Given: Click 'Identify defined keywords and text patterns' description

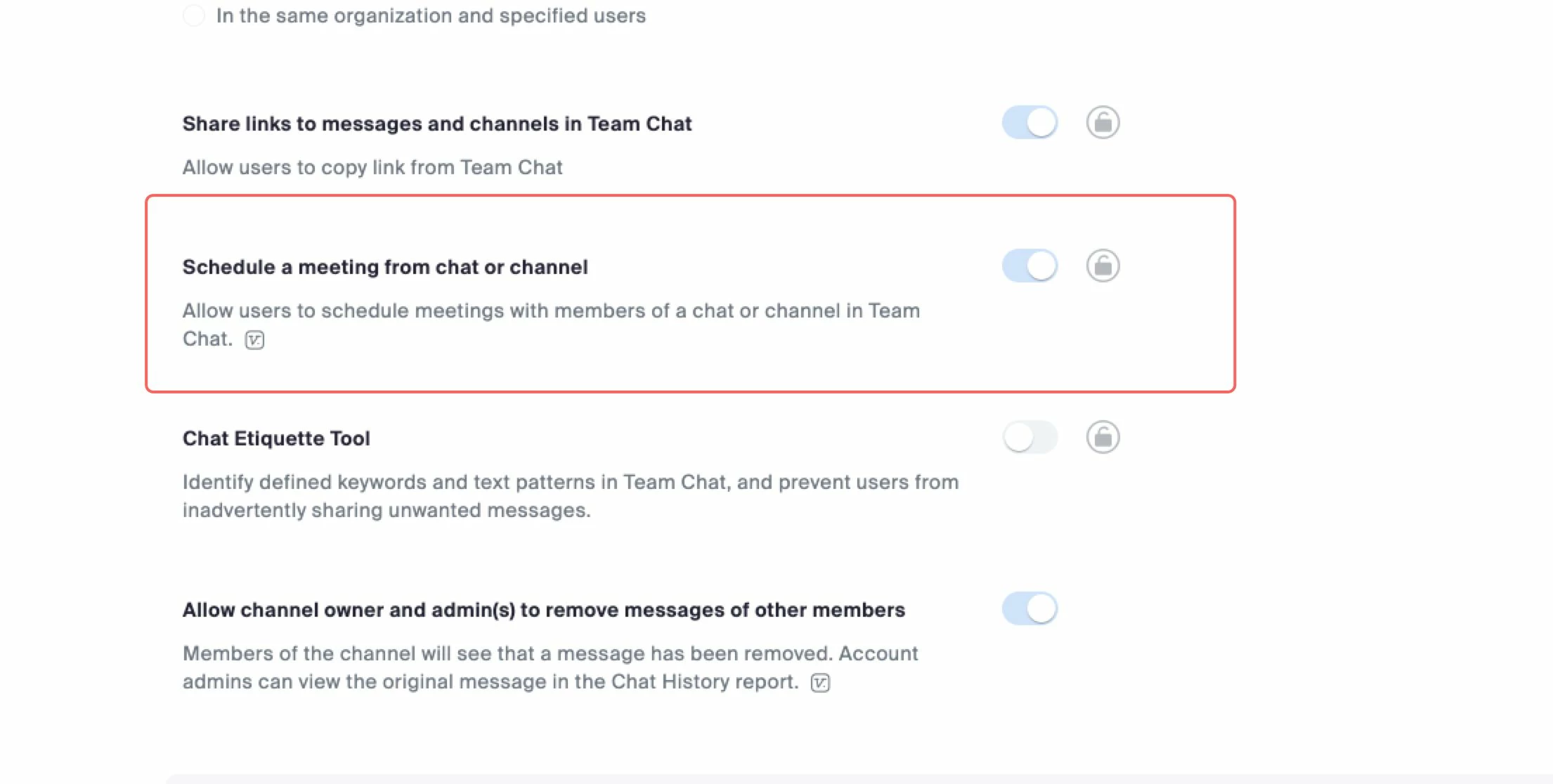Looking at the screenshot, I should (570, 482).
